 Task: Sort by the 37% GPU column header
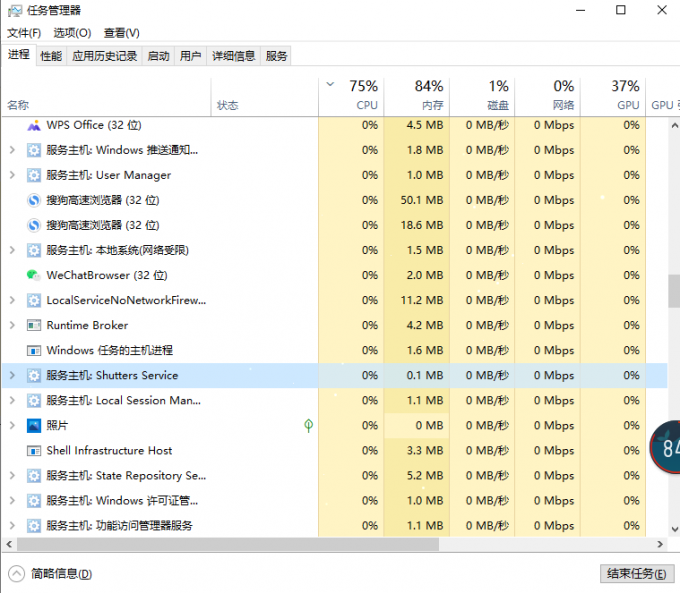pyautogui.click(x=613, y=96)
